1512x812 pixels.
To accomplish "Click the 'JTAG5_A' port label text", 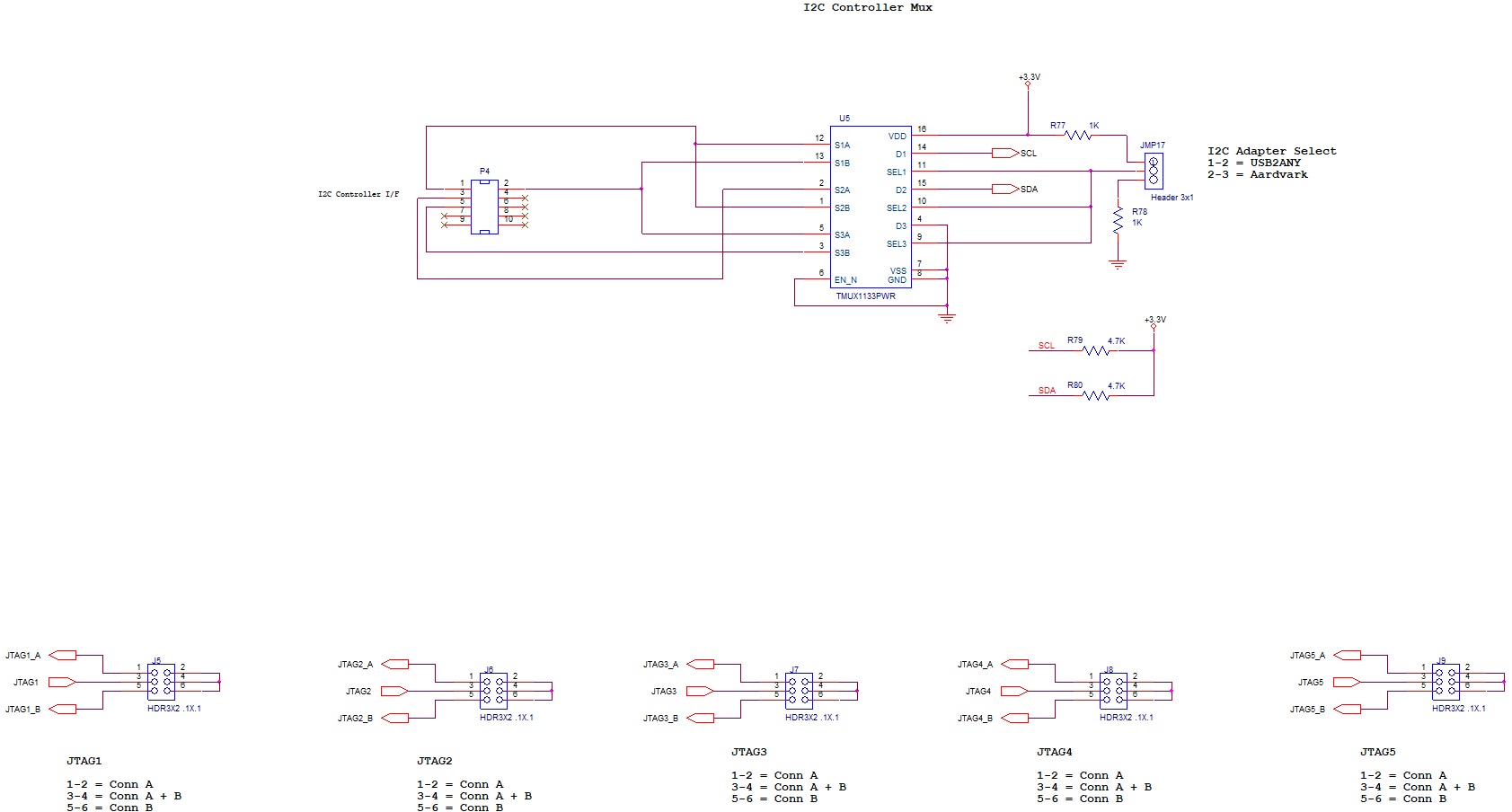I will coord(1307,656).
